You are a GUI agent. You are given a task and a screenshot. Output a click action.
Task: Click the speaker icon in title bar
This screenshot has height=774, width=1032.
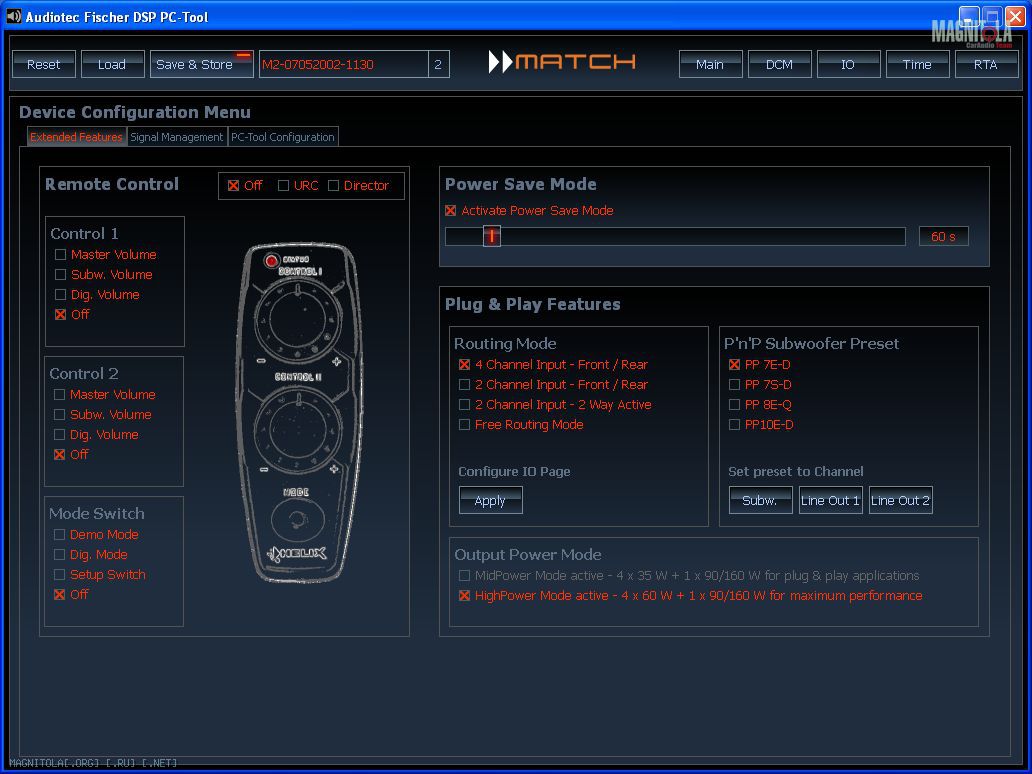click(14, 16)
